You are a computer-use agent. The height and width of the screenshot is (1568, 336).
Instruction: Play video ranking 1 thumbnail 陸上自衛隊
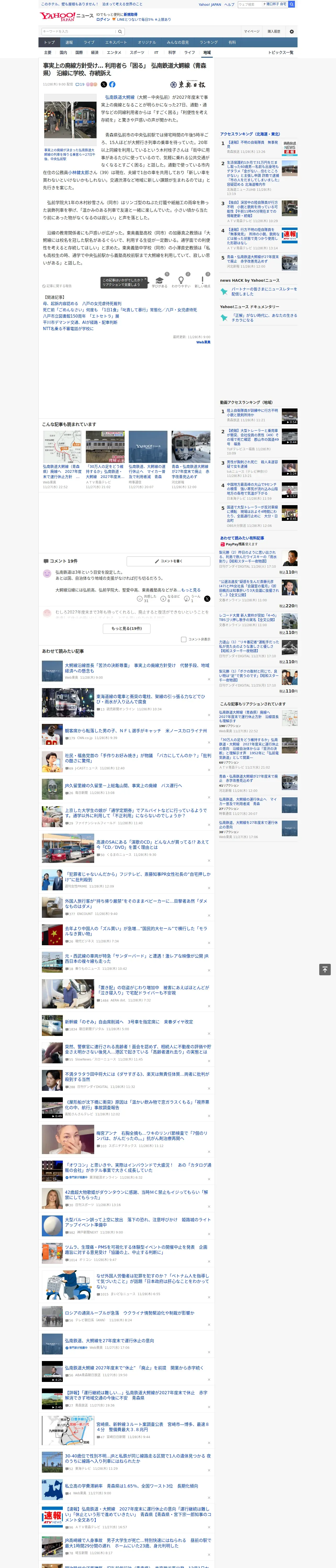(290, 416)
